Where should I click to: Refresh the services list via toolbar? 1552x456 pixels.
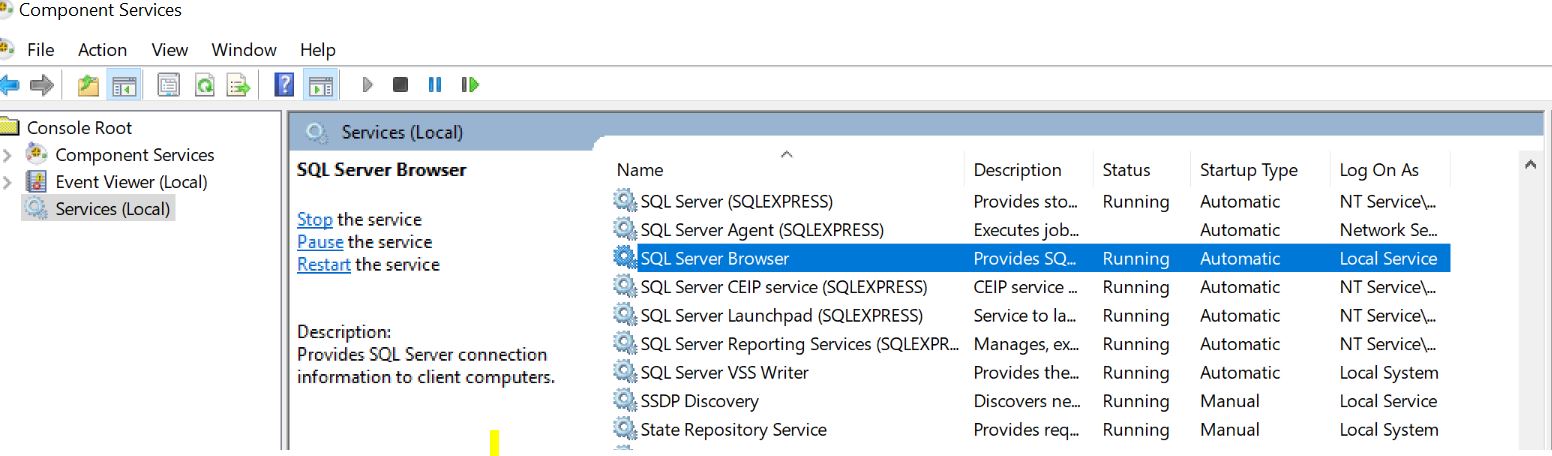click(204, 85)
